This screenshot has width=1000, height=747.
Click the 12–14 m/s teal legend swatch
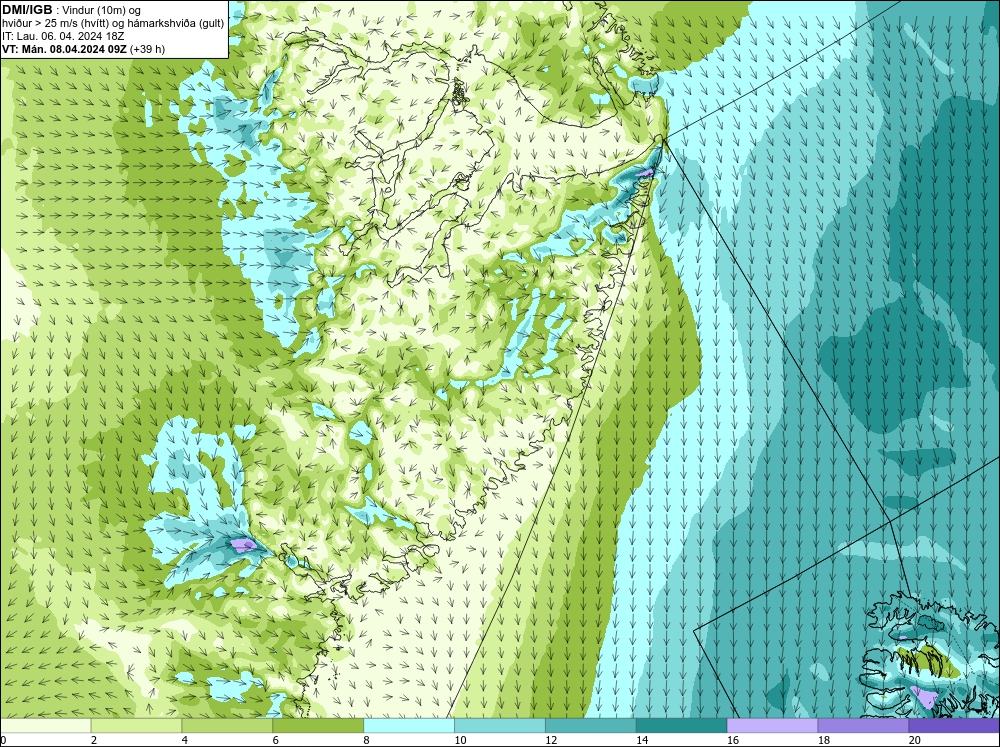[x=591, y=726]
